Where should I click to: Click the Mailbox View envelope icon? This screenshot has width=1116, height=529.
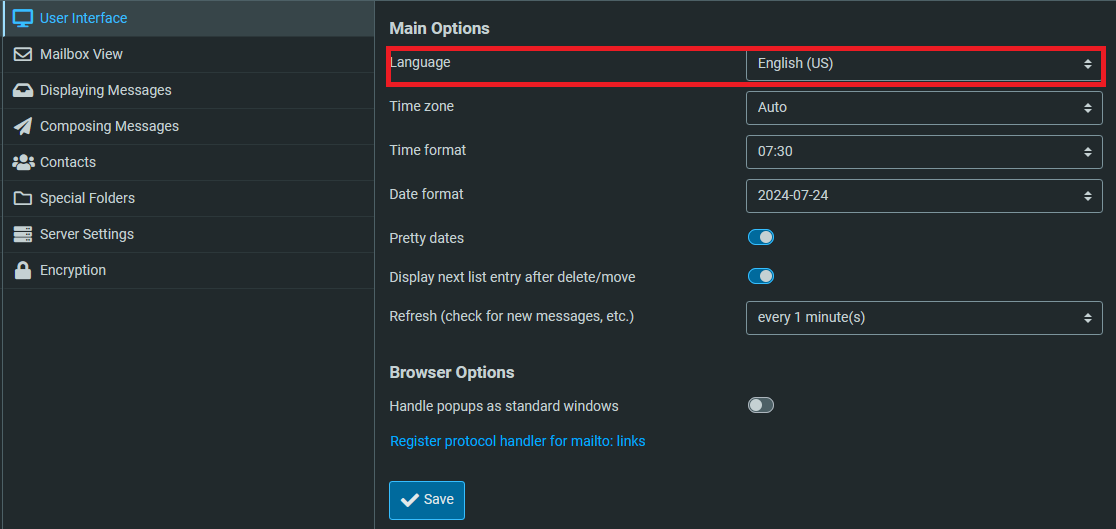23,54
